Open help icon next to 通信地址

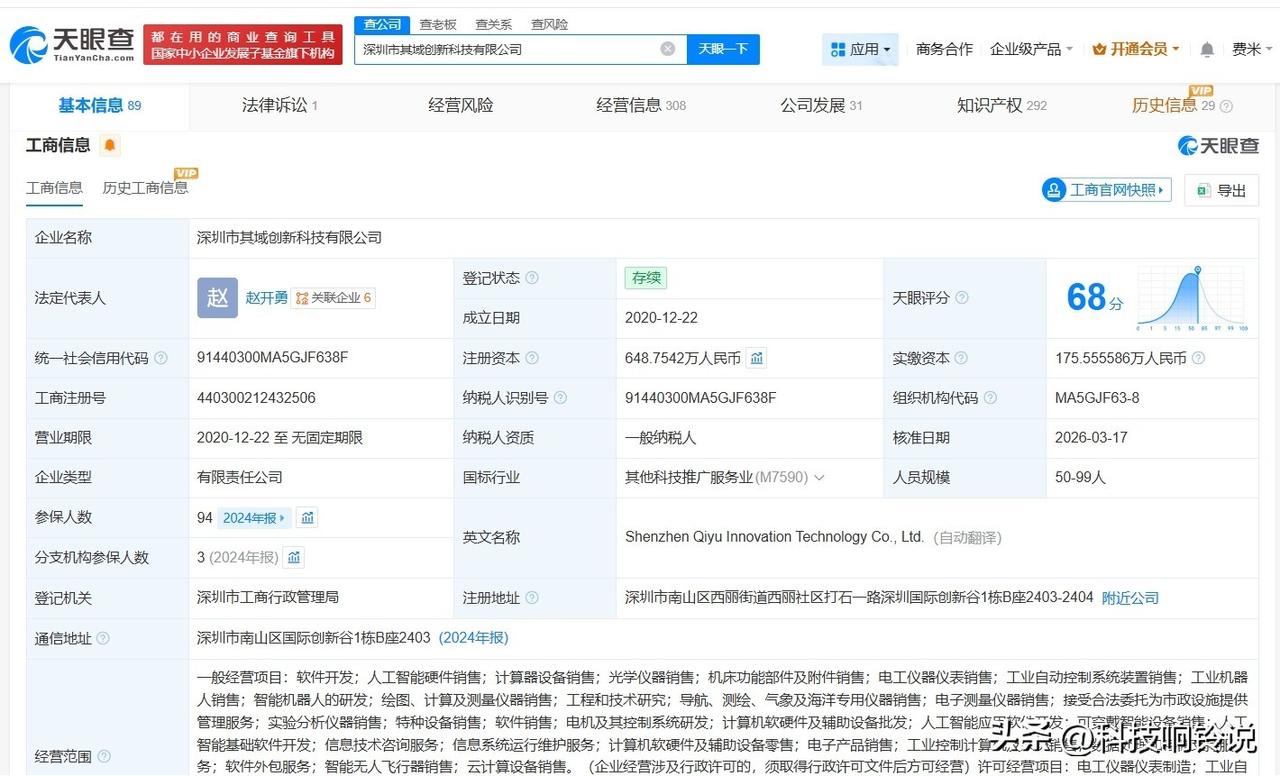point(103,638)
